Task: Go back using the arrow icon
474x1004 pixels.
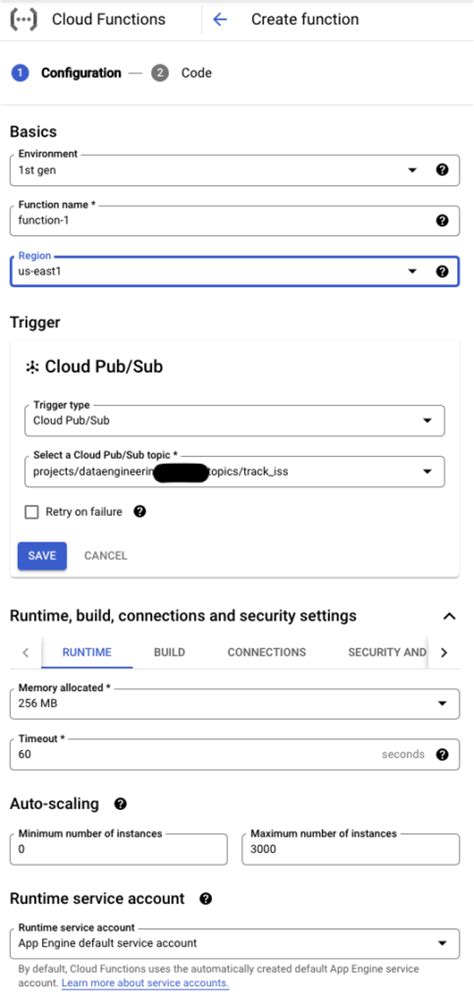Action: 220,19
